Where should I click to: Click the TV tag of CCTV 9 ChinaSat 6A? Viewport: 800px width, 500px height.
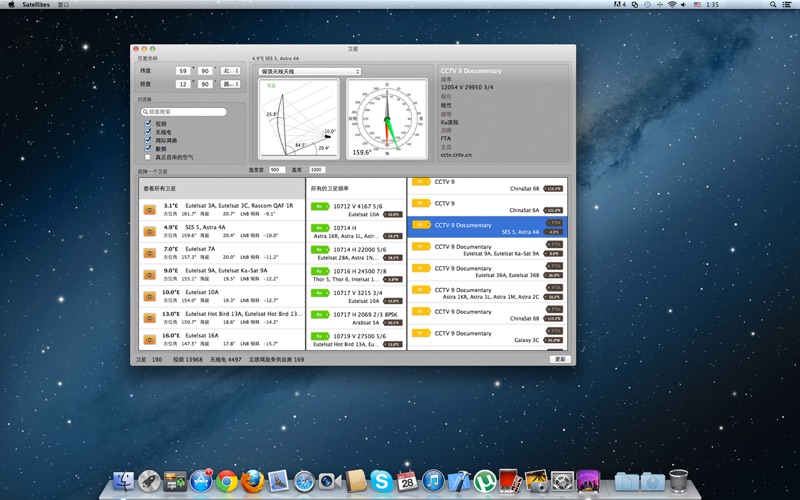coord(421,203)
